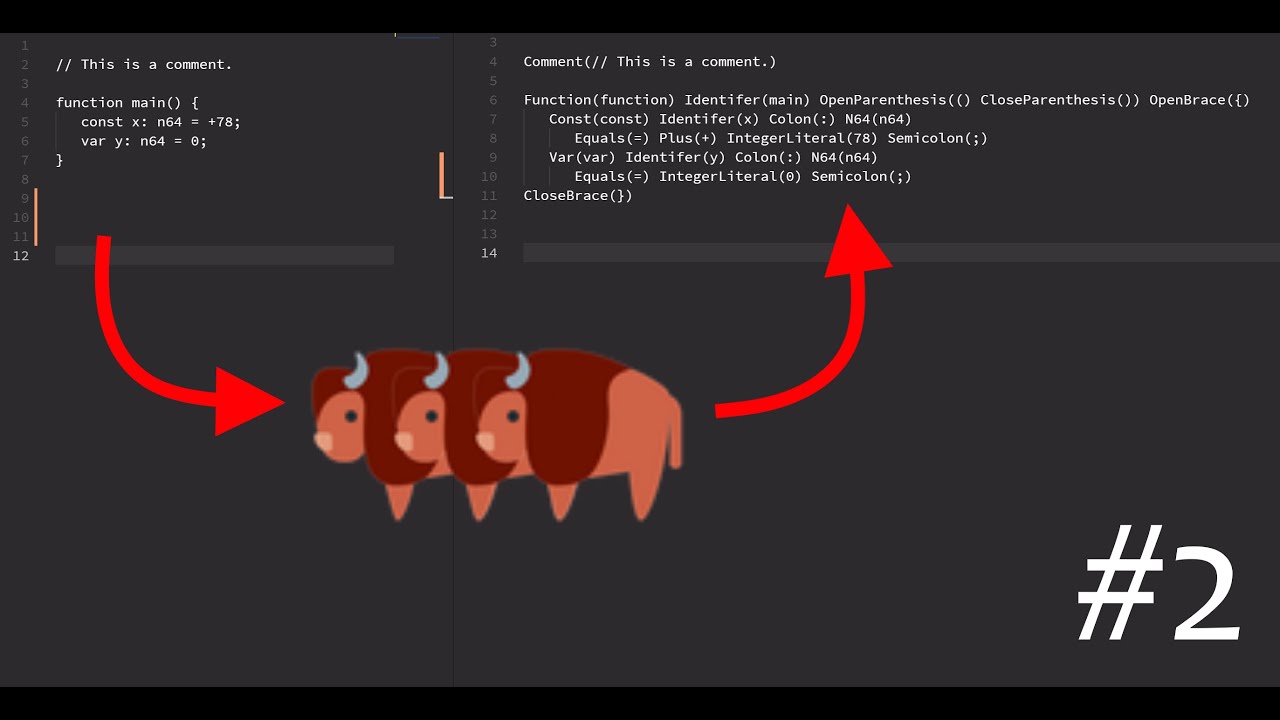Click the Identifer(main) token

tap(748, 100)
